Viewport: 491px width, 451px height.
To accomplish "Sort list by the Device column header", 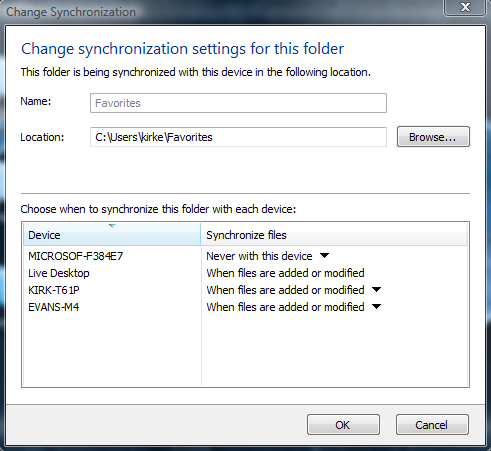I will (112, 235).
